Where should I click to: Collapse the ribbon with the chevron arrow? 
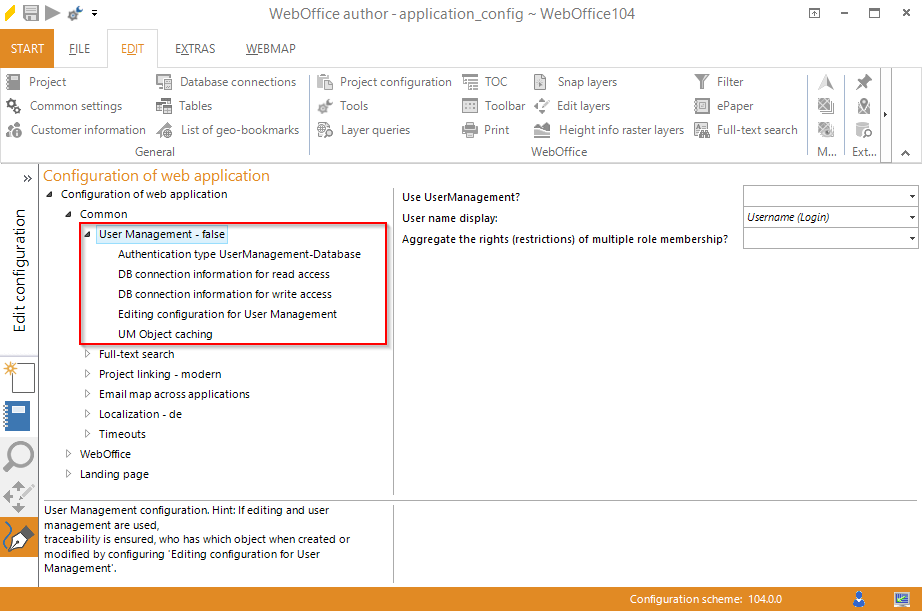905,152
